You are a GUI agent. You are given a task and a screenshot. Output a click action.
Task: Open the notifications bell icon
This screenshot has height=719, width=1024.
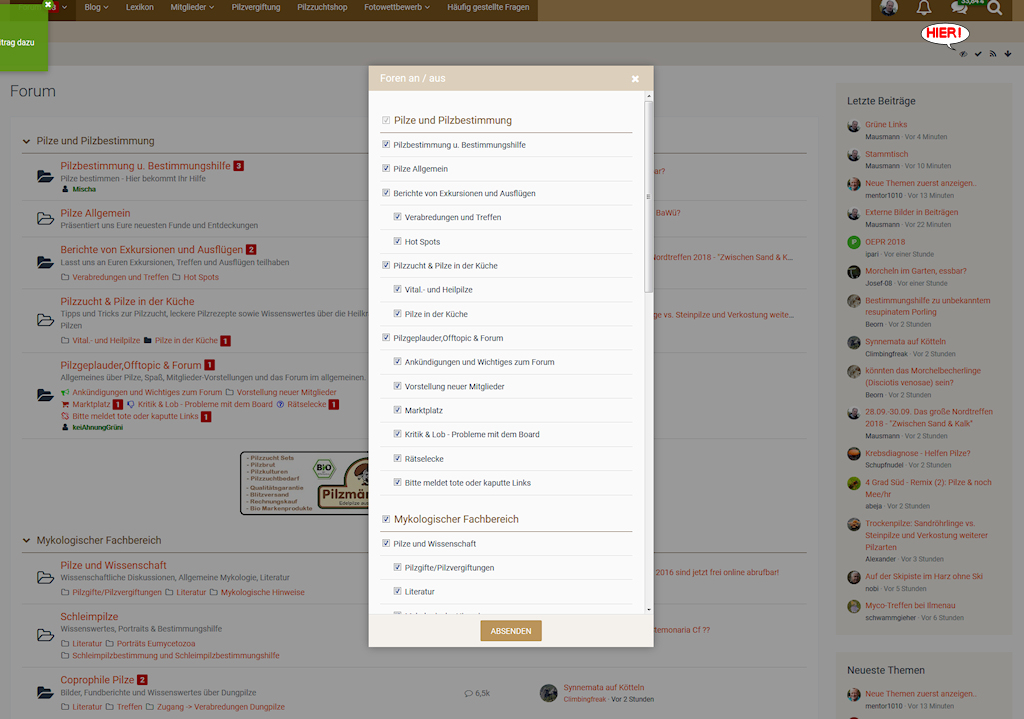point(924,9)
